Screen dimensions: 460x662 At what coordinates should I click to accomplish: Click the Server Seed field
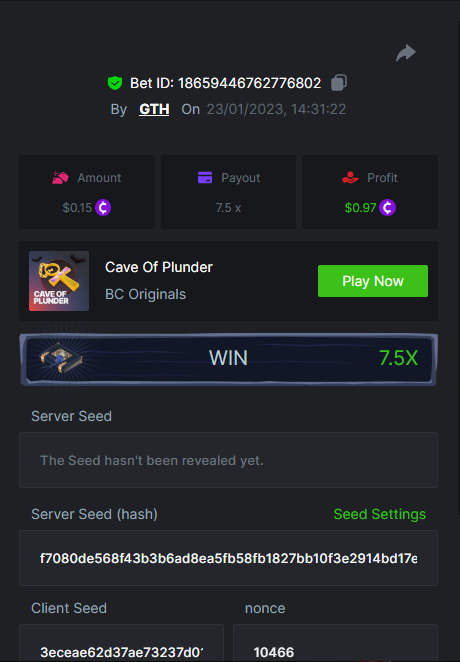click(x=228, y=460)
